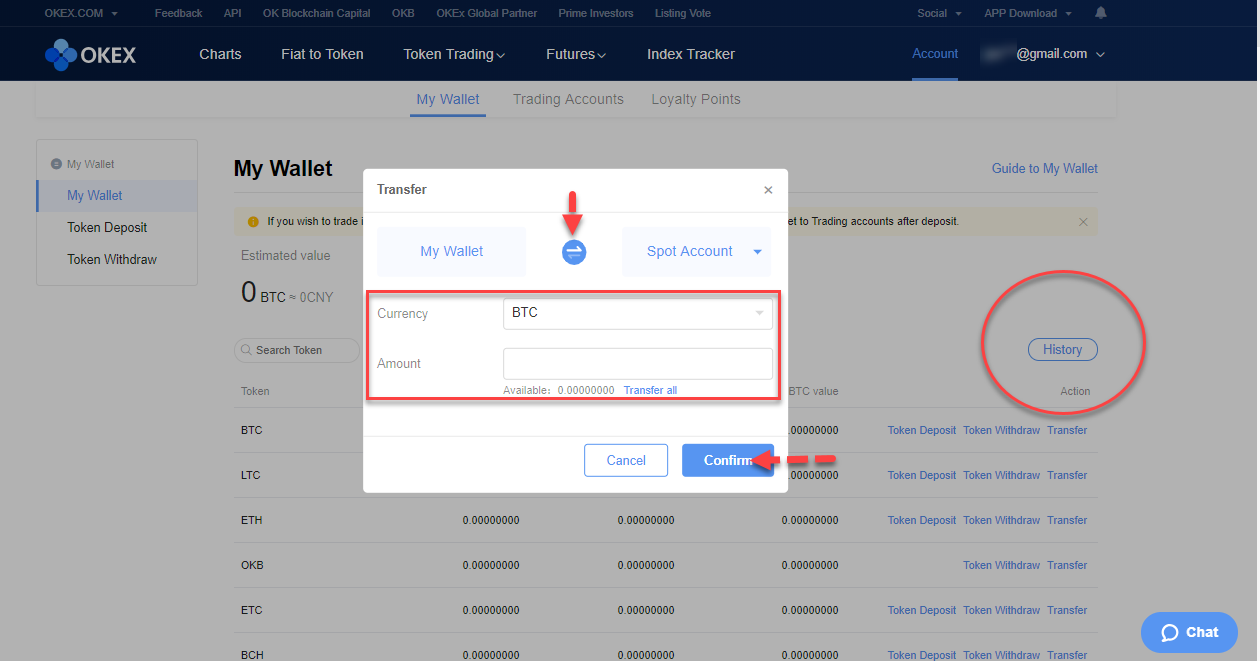Click the LTC token name
This screenshot has width=1260, height=661.
pos(250,476)
